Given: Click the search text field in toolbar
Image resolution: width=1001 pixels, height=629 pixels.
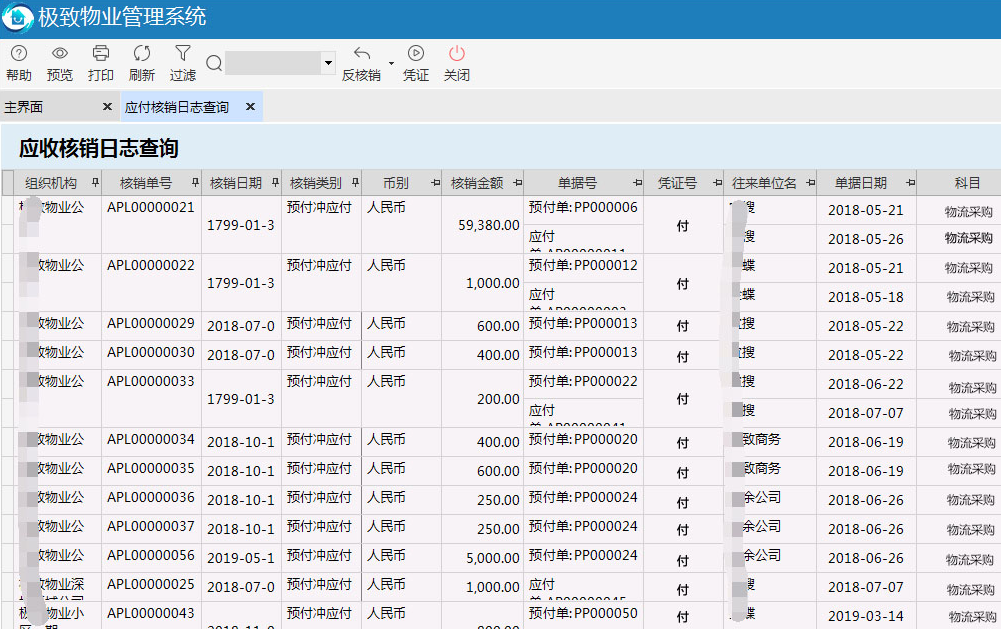Looking at the screenshot, I should tap(273, 63).
